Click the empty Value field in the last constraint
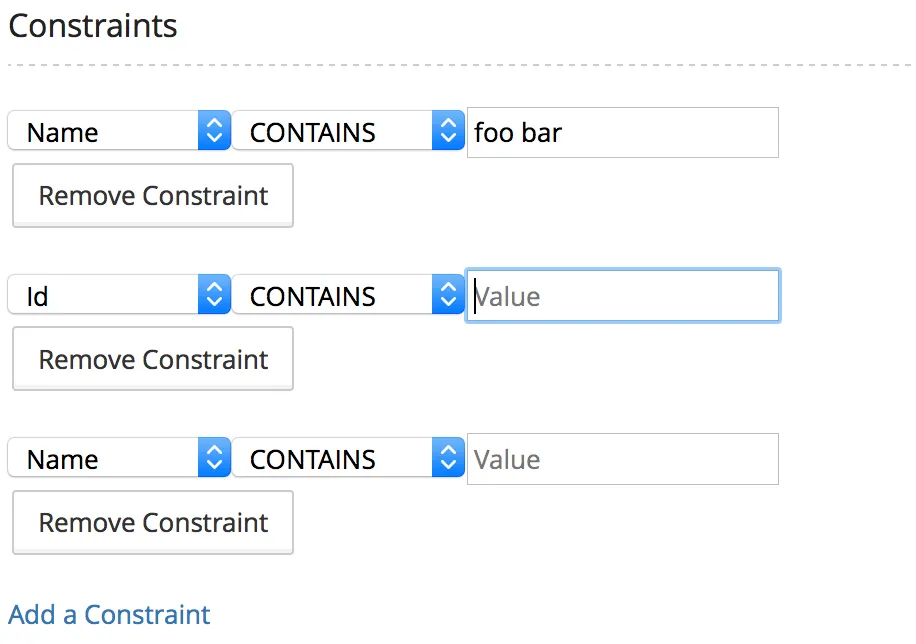Image resolution: width=916 pixels, height=644 pixels. [x=622, y=459]
